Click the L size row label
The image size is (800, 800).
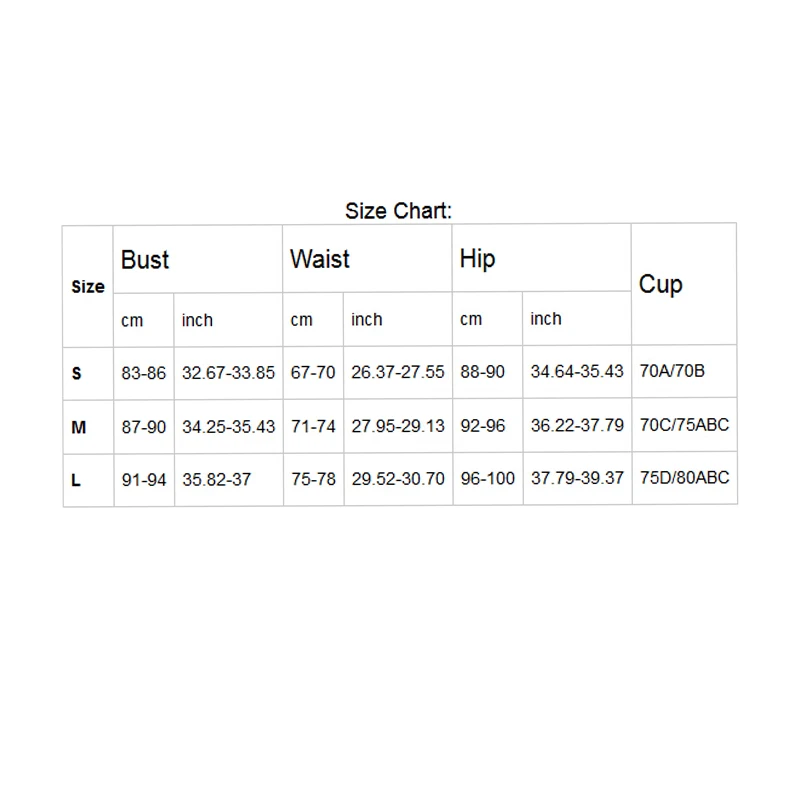76,480
